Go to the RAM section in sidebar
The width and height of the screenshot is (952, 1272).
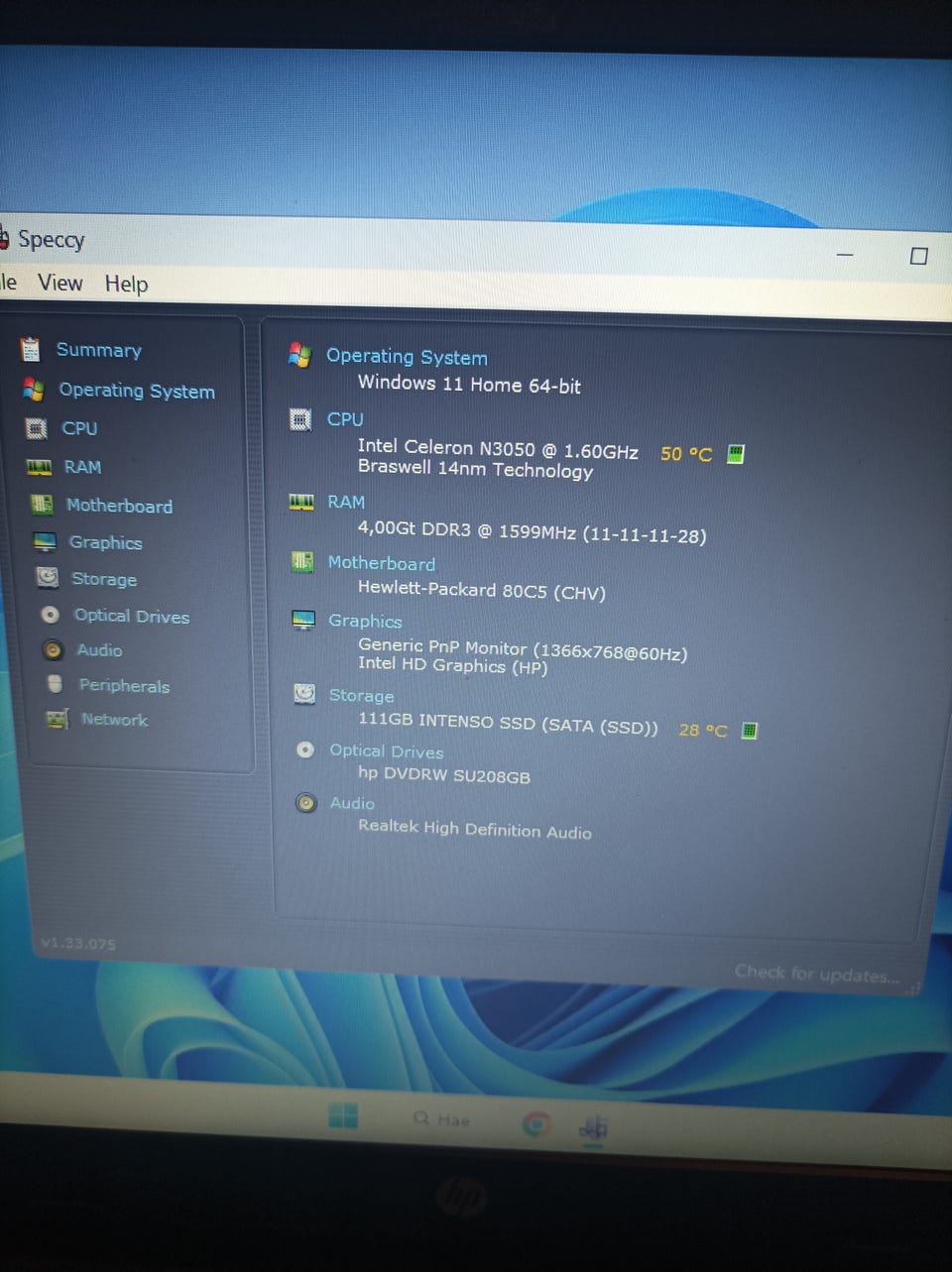[x=82, y=467]
